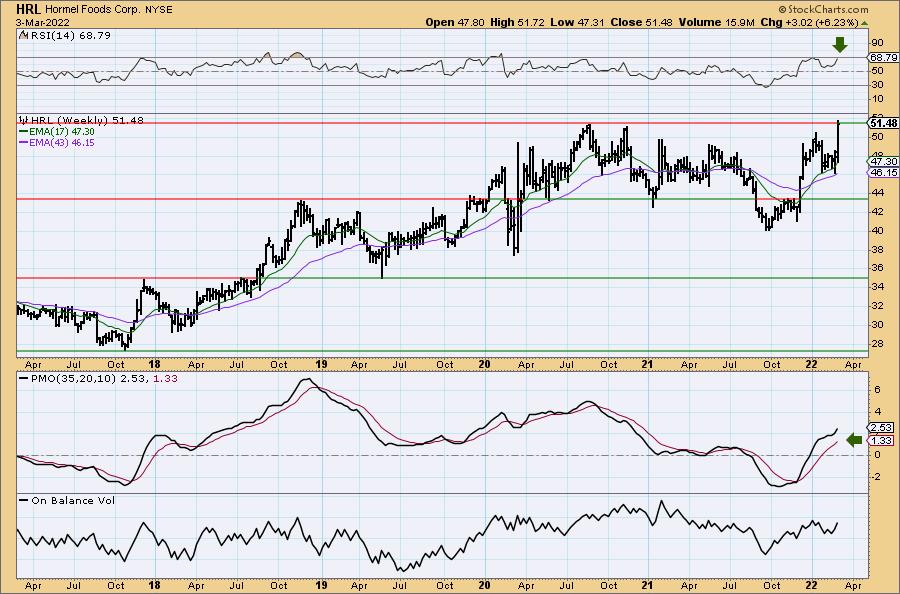Click the 68.79 RSI value tag on right axis
The height and width of the screenshot is (594, 900).
[x=883, y=57]
